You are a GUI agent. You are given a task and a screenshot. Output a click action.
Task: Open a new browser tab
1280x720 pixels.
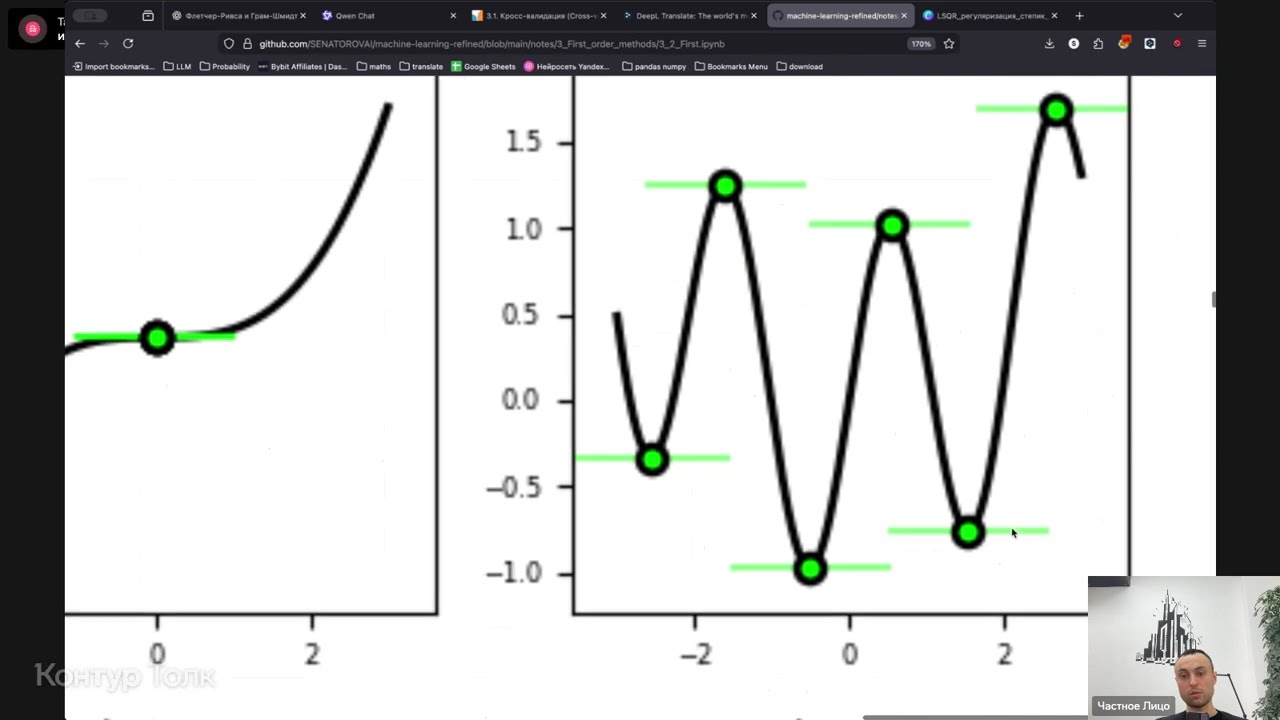click(1079, 15)
